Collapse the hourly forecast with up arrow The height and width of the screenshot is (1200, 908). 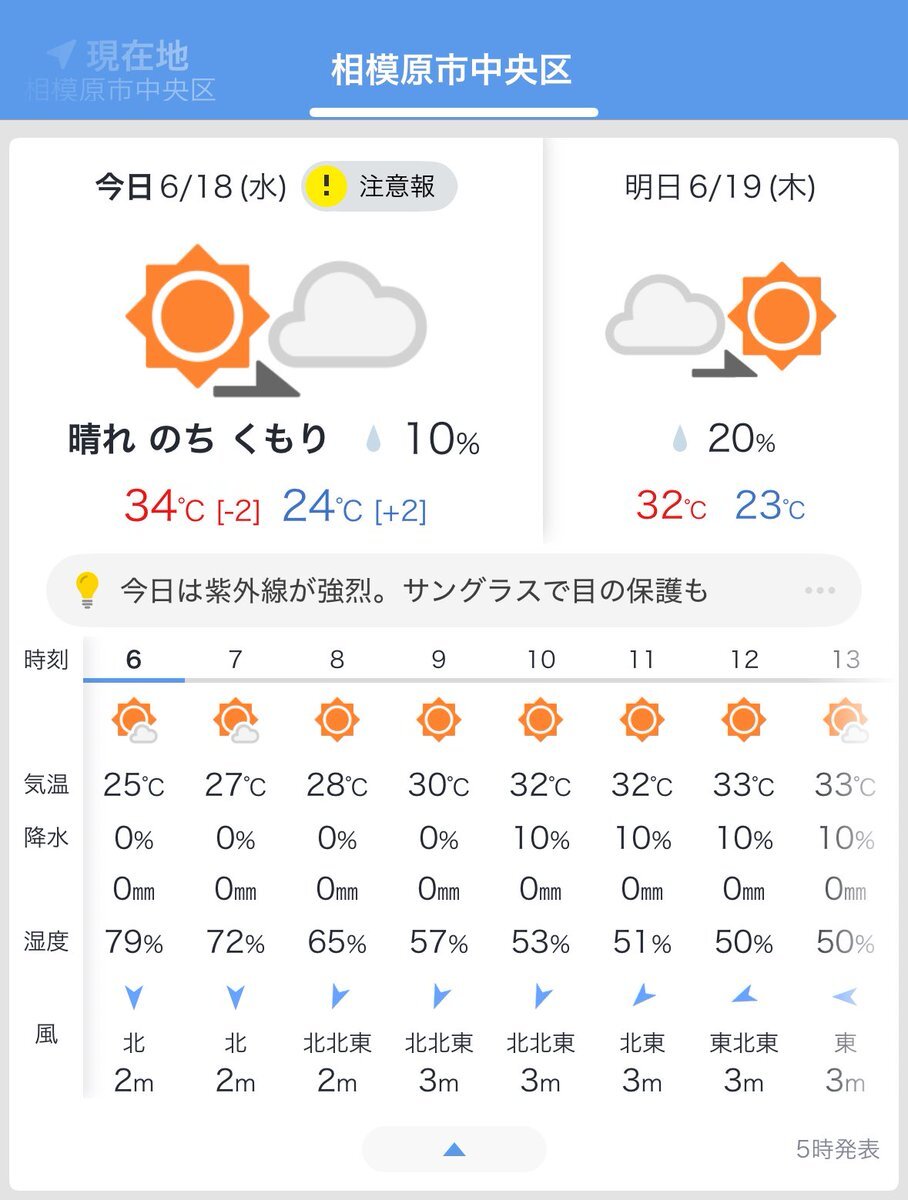click(x=454, y=1150)
